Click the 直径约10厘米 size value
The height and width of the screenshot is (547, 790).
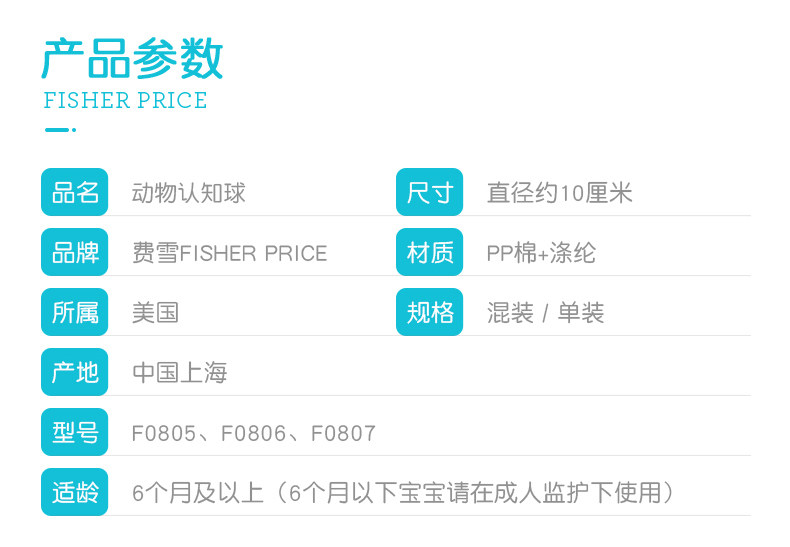(559, 193)
